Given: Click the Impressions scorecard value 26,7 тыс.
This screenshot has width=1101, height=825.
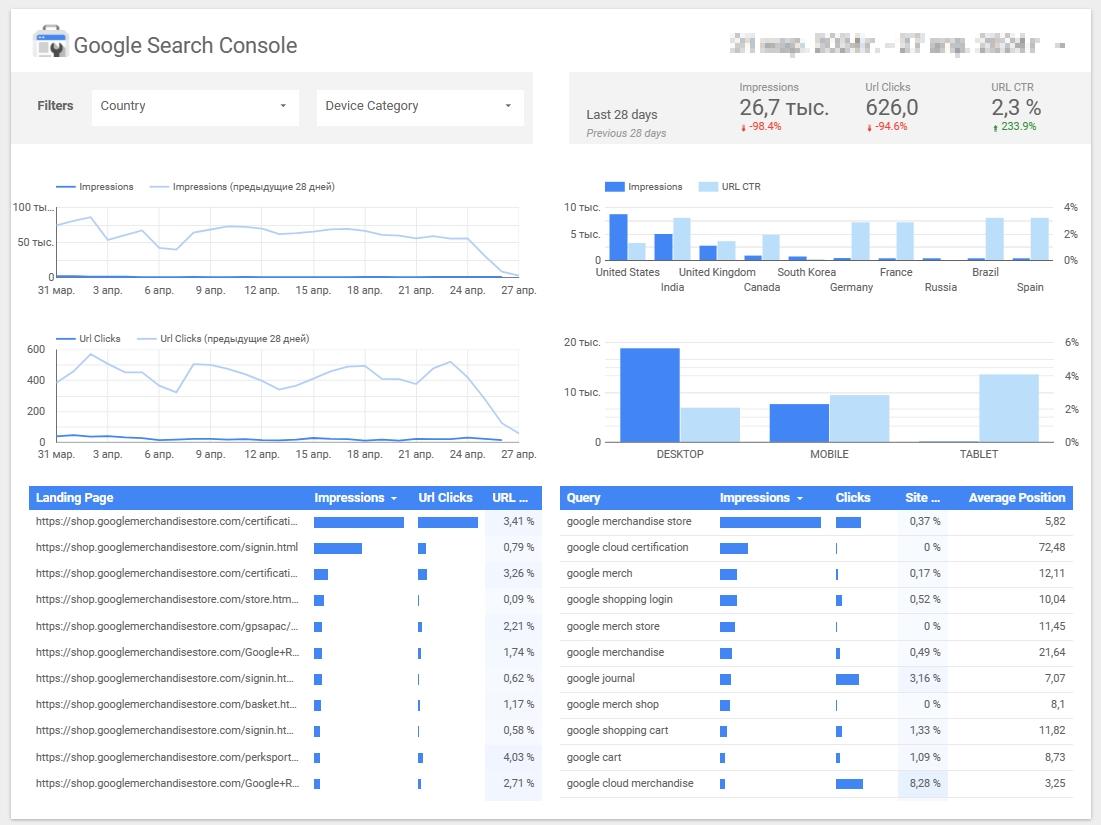Looking at the screenshot, I should point(784,108).
